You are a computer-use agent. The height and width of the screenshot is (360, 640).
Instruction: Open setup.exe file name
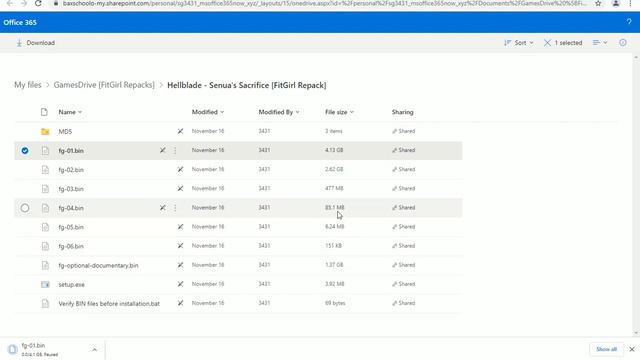click(71, 284)
